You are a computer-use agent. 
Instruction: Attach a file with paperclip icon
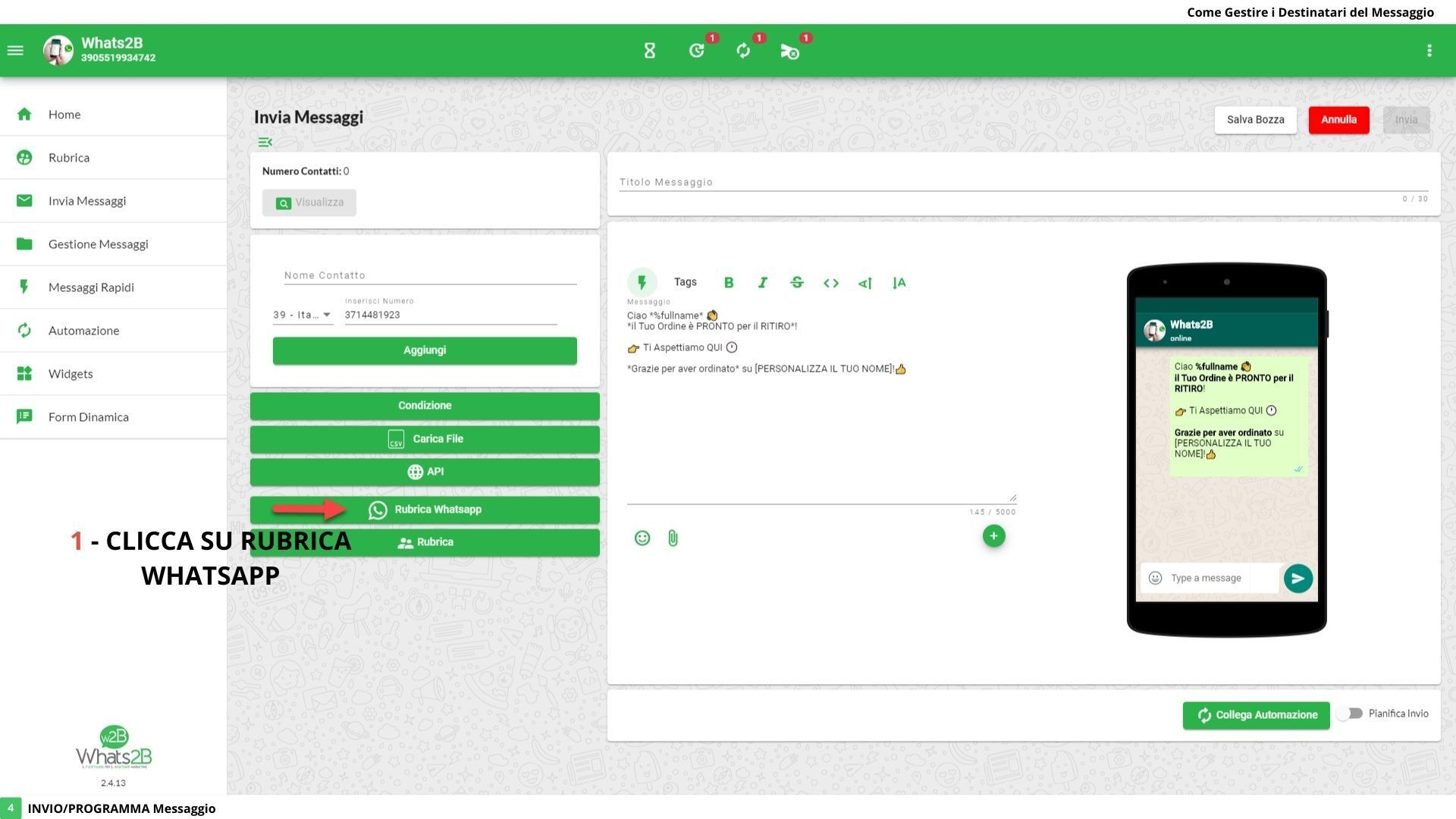673,538
